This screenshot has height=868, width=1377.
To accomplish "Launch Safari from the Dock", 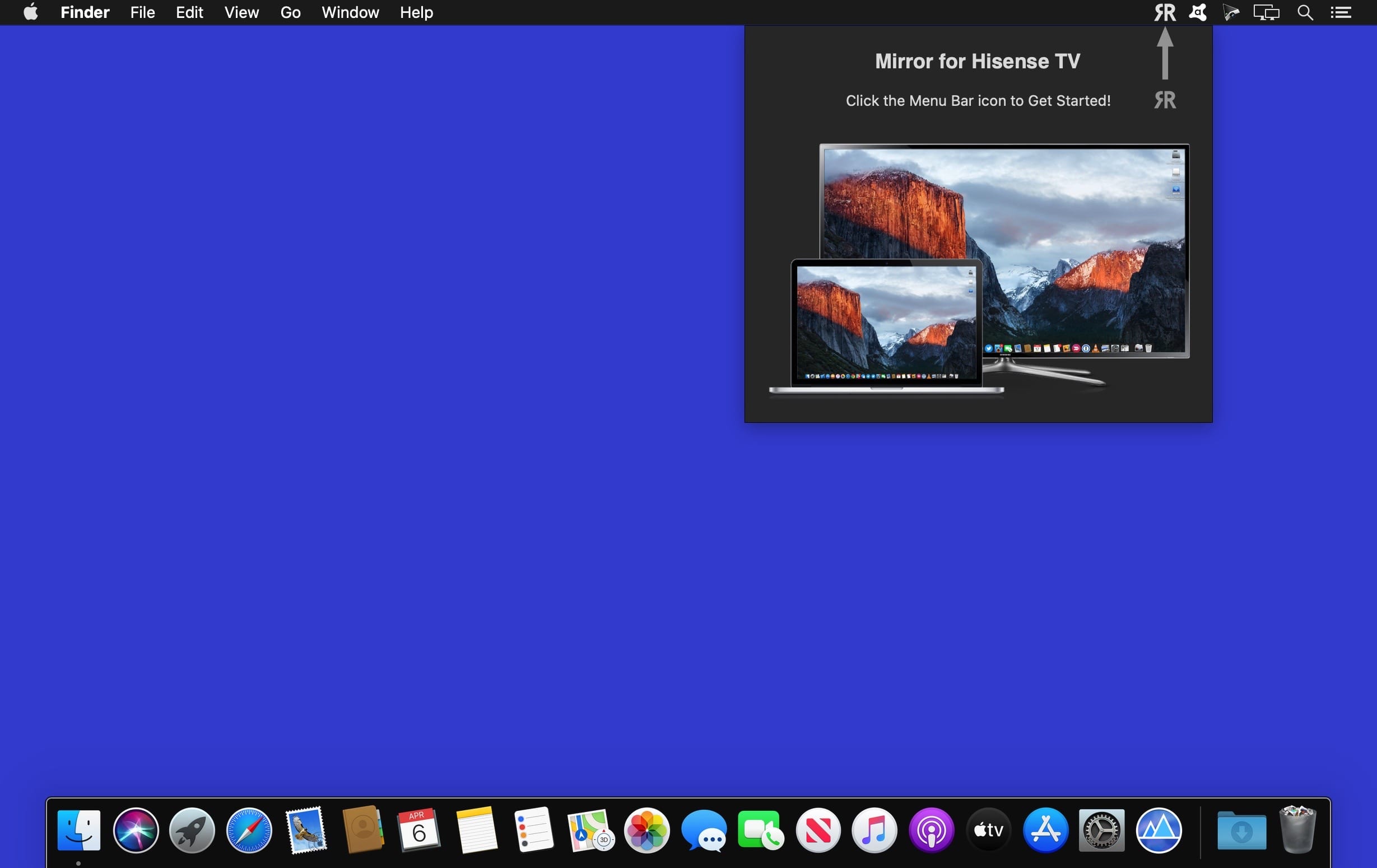I will click(x=249, y=830).
